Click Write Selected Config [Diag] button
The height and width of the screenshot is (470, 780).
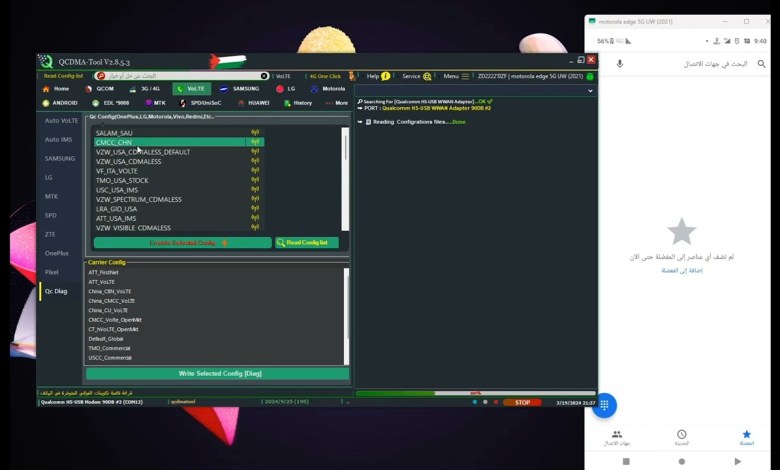(218, 374)
